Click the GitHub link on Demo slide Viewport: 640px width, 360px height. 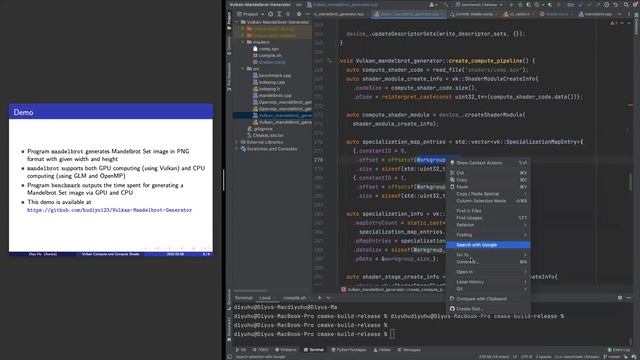tap(109, 210)
